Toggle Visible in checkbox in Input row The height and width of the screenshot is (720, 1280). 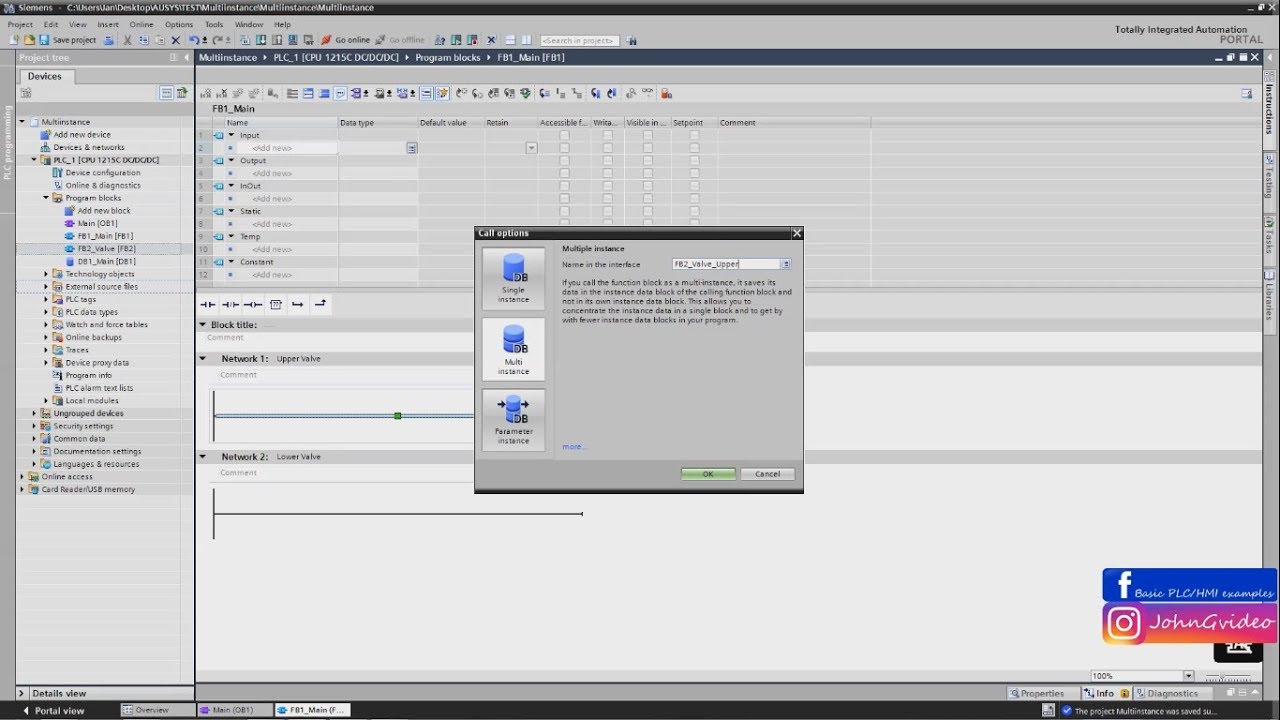pyautogui.click(x=647, y=135)
